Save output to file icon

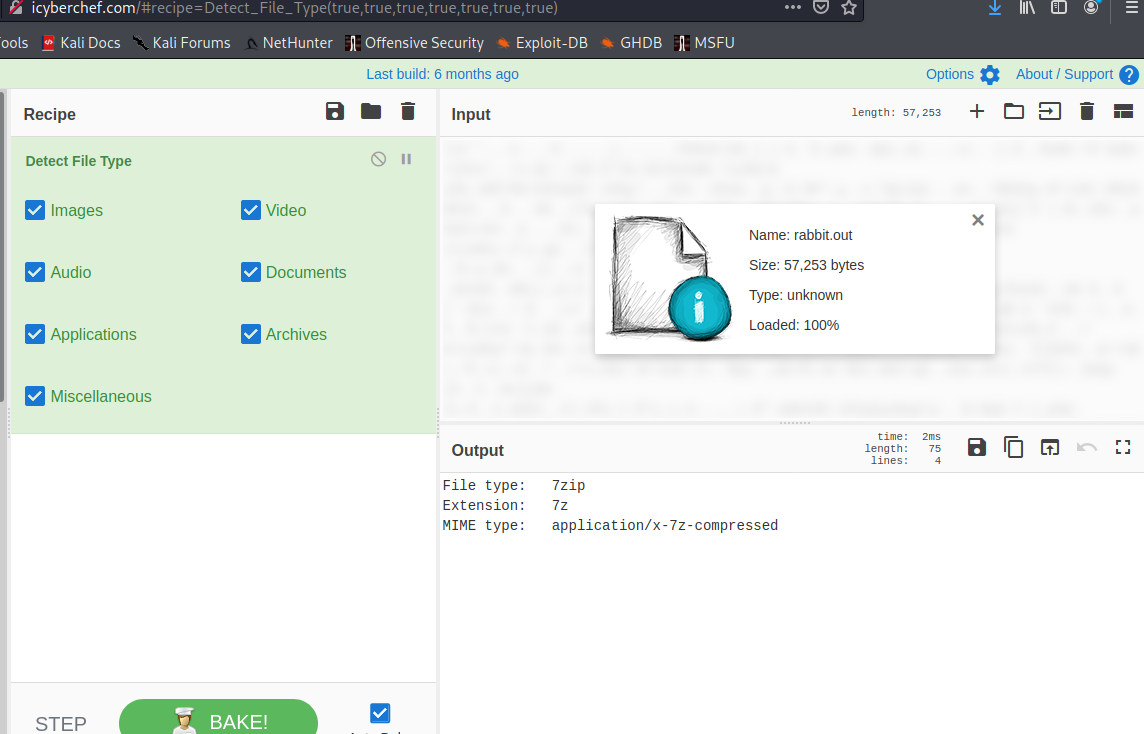pos(977,448)
